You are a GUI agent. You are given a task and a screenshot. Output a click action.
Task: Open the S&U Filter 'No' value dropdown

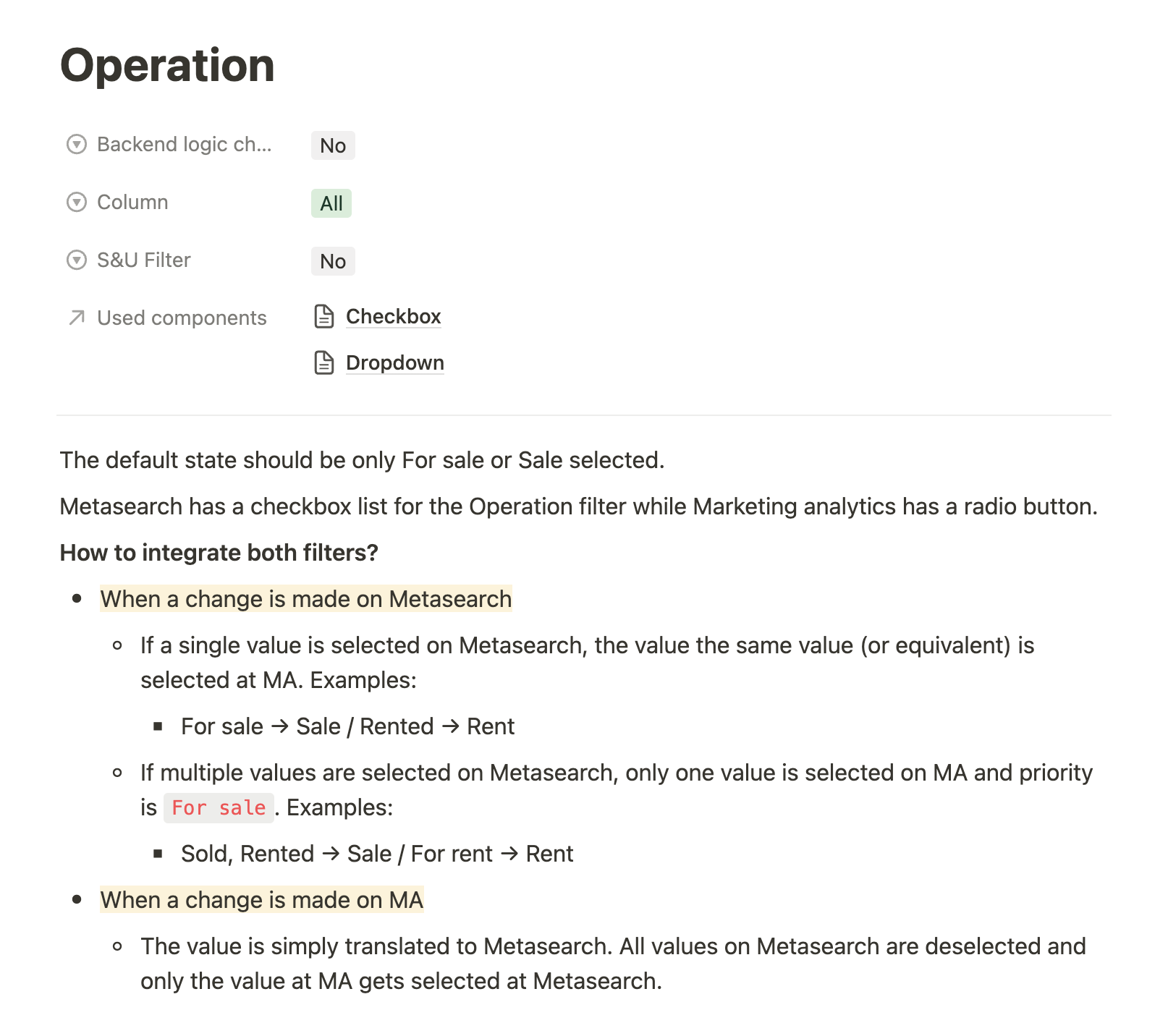[x=333, y=261]
